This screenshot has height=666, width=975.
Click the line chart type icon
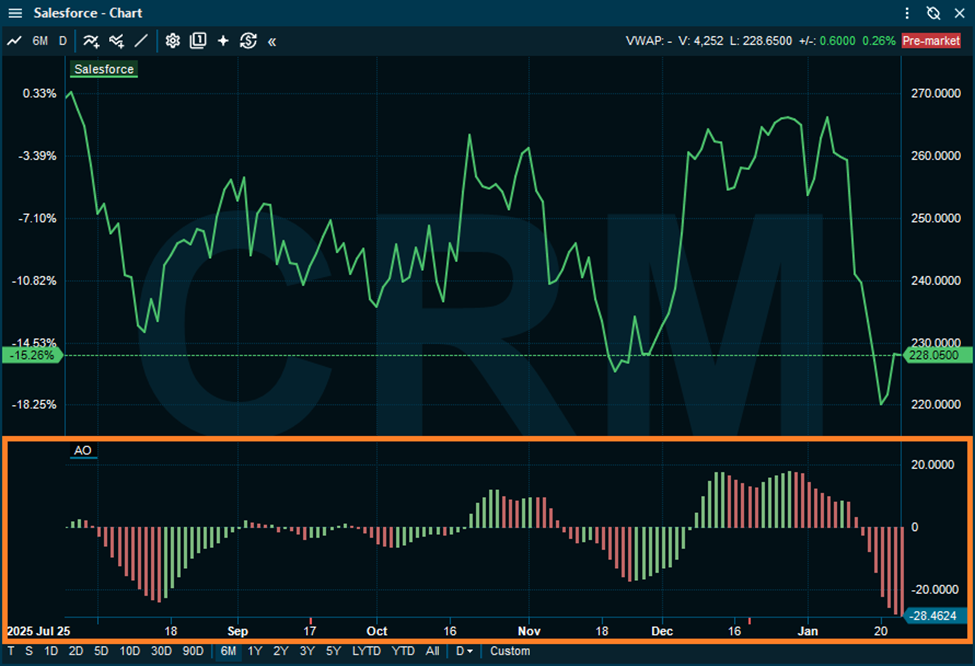[x=15, y=41]
